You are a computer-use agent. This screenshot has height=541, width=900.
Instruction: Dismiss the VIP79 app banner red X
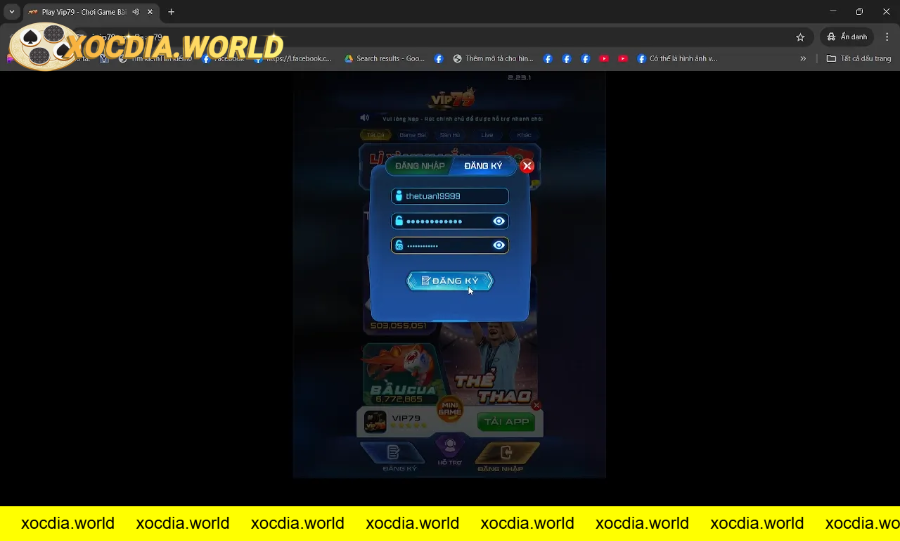[536, 406]
